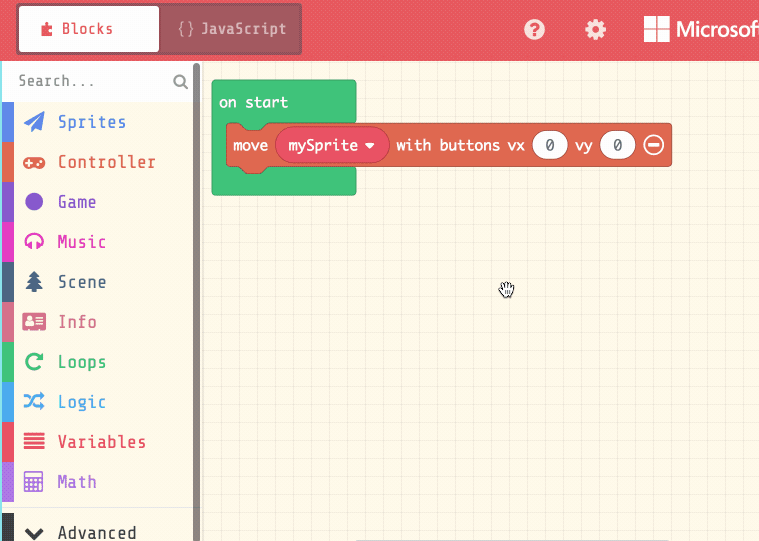Click the Scene tree icon
The height and width of the screenshot is (541, 759).
click(34, 282)
